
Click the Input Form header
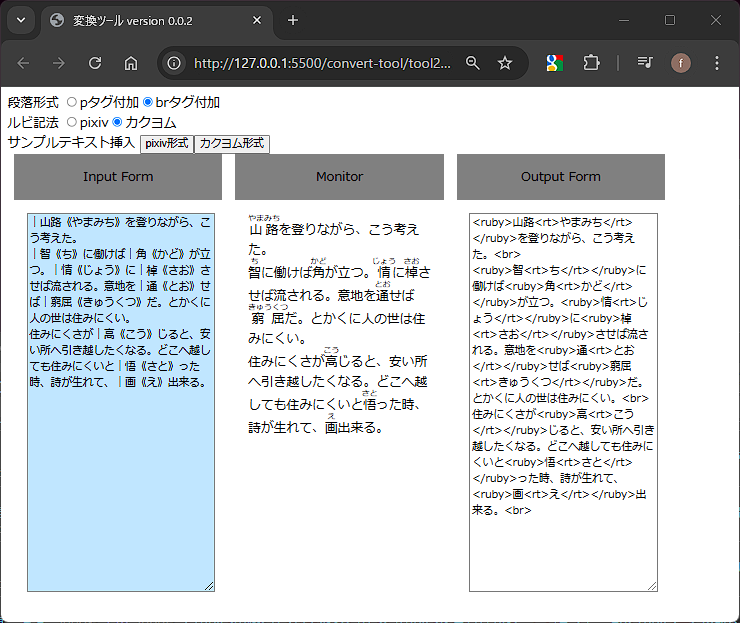tap(118, 177)
